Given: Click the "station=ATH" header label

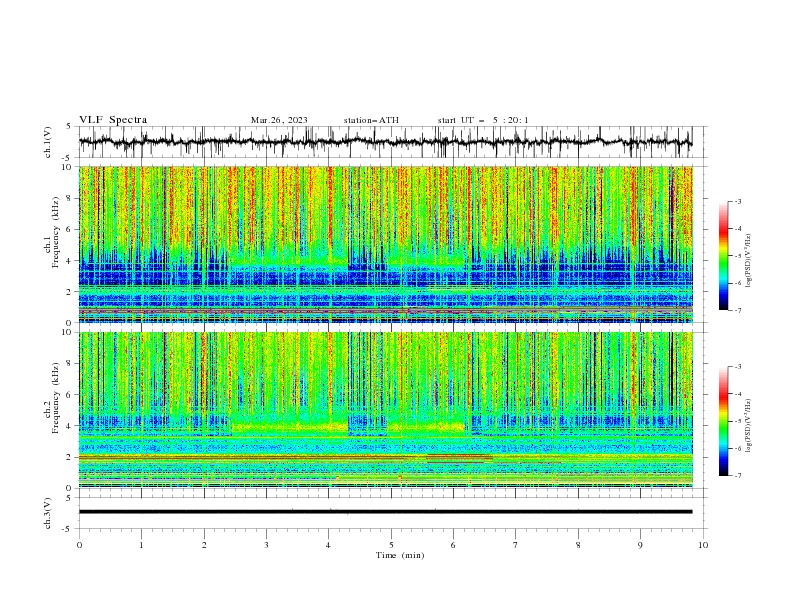Looking at the screenshot, I should (x=371, y=120).
